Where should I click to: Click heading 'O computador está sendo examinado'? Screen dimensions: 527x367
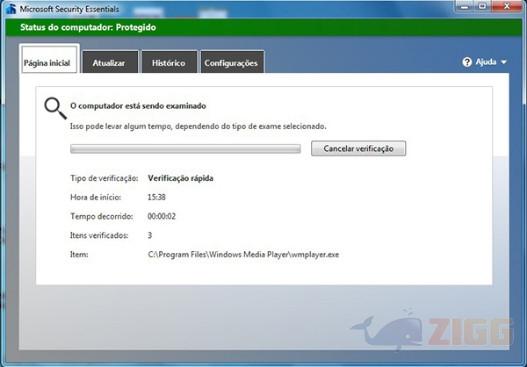click(138, 106)
